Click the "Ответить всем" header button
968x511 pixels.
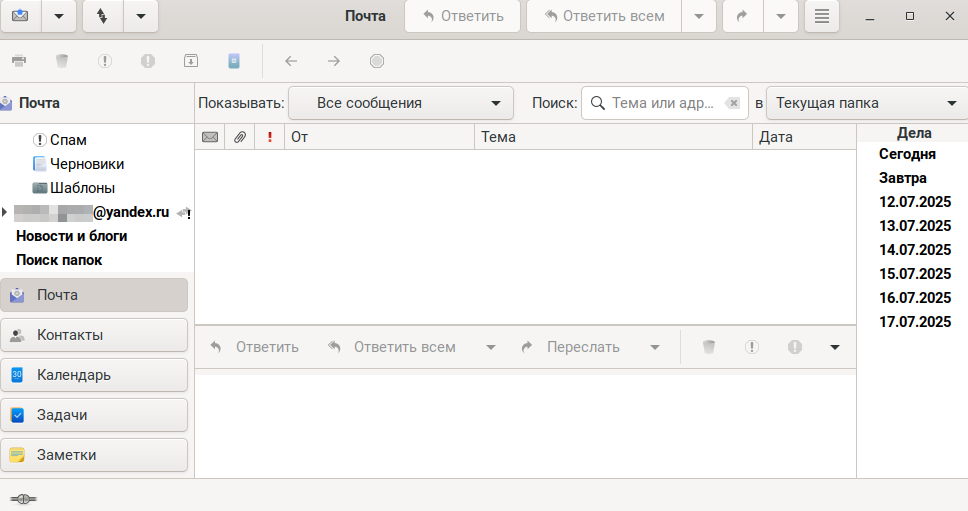603,16
